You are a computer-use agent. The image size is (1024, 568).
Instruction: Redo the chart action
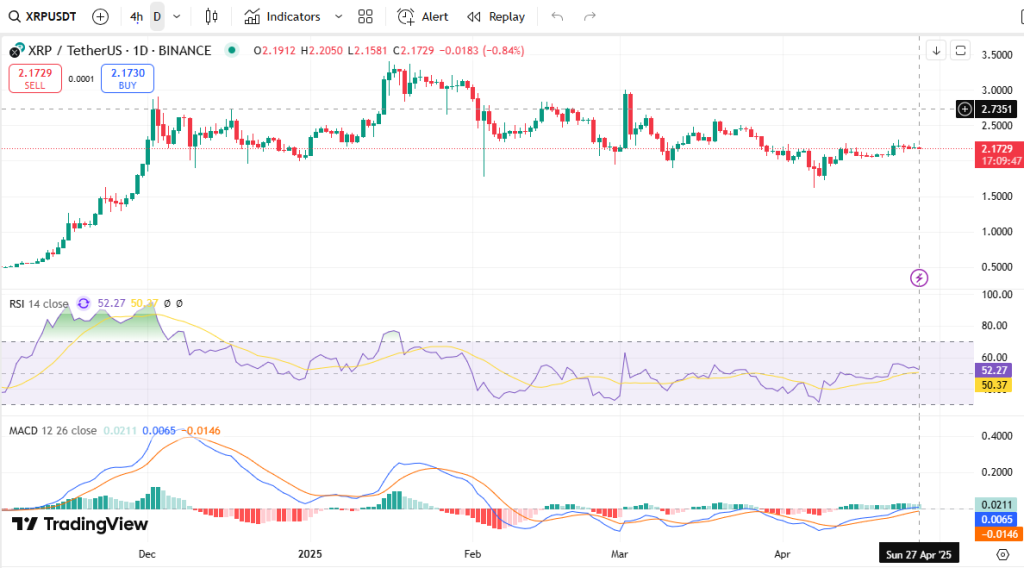click(x=590, y=16)
